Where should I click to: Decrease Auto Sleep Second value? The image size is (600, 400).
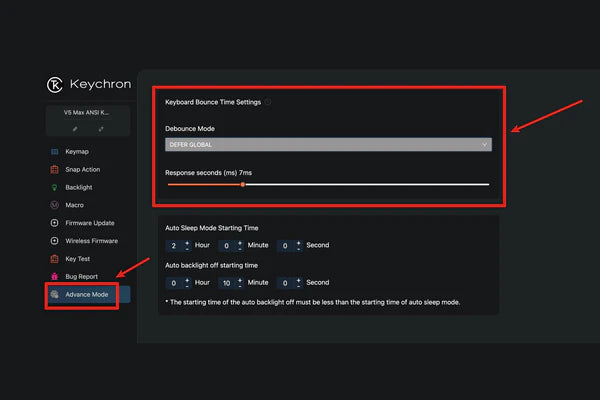tap(298, 249)
